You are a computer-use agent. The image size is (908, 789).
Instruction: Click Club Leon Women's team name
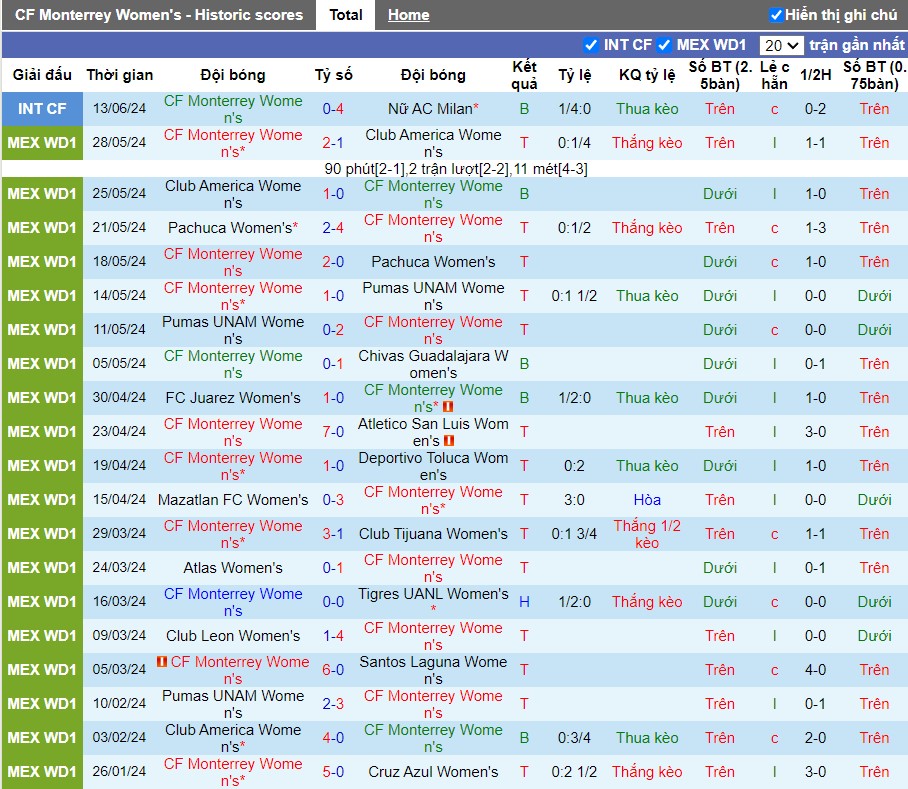[x=233, y=636]
